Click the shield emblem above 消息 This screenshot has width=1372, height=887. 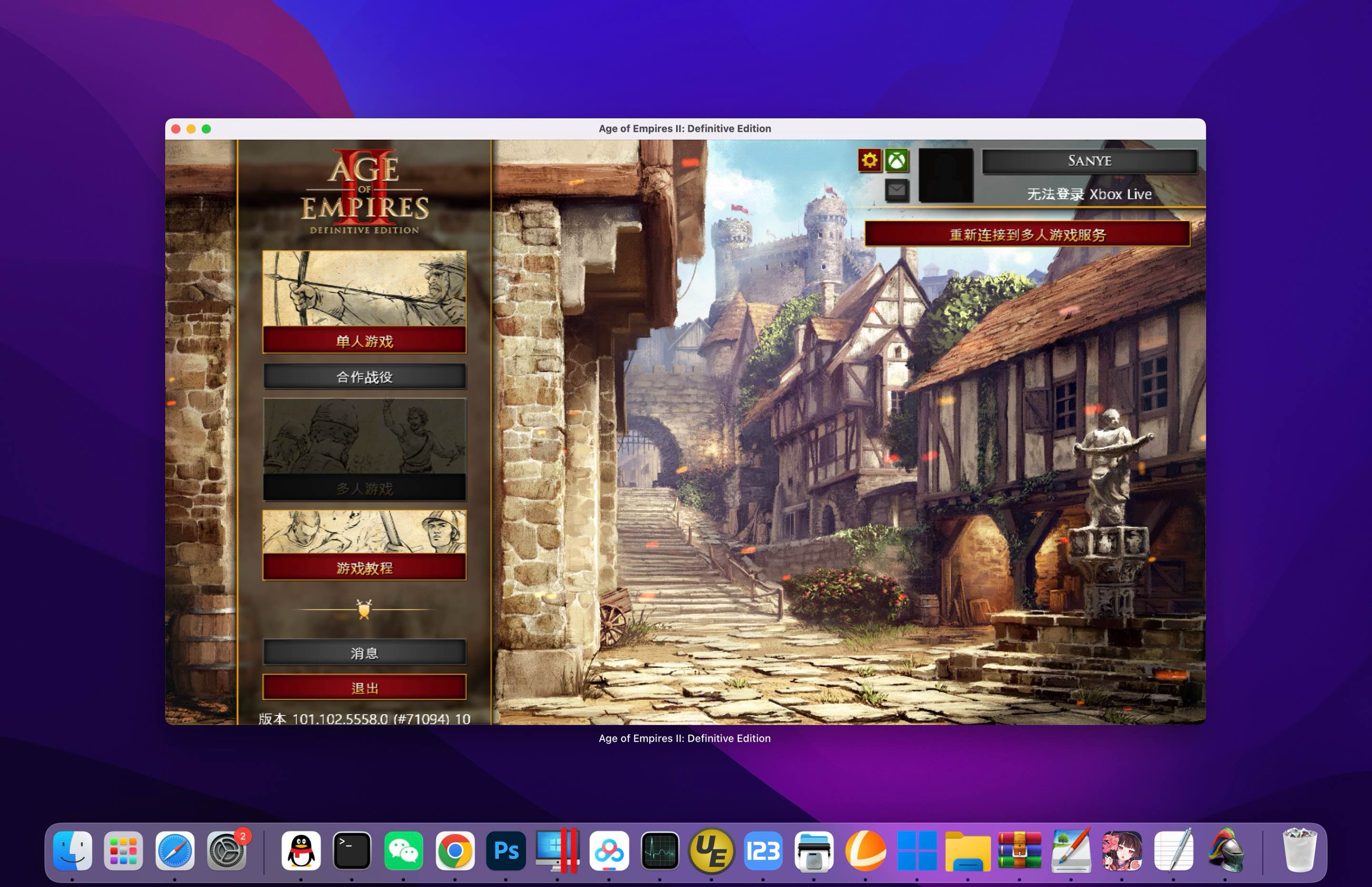[x=364, y=609]
